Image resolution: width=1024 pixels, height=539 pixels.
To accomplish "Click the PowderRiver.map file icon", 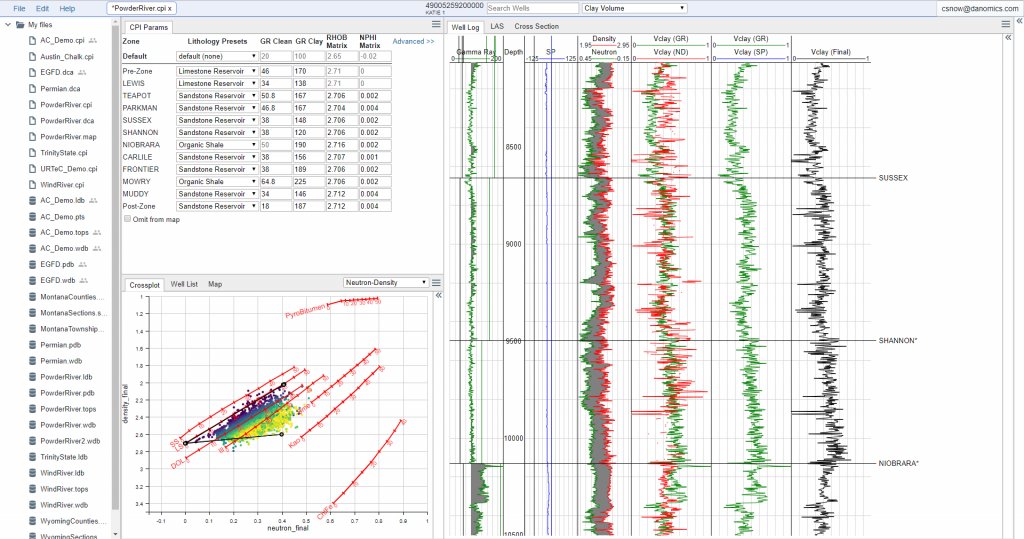I will (x=33, y=137).
